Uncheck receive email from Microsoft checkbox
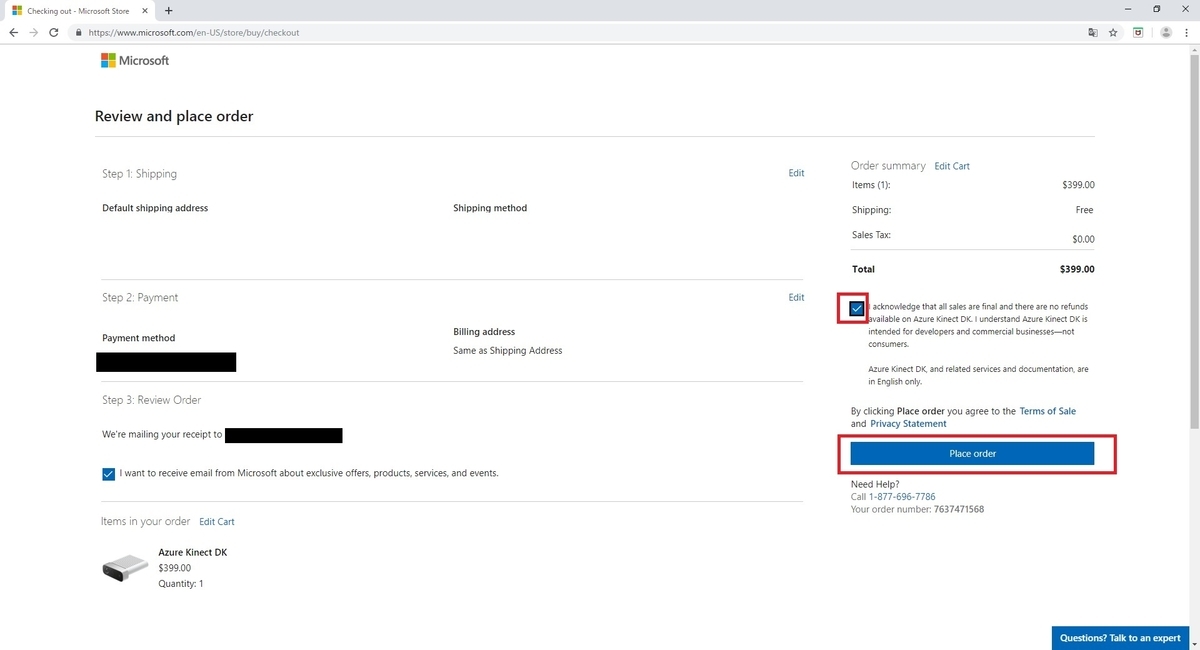 pyautogui.click(x=108, y=474)
